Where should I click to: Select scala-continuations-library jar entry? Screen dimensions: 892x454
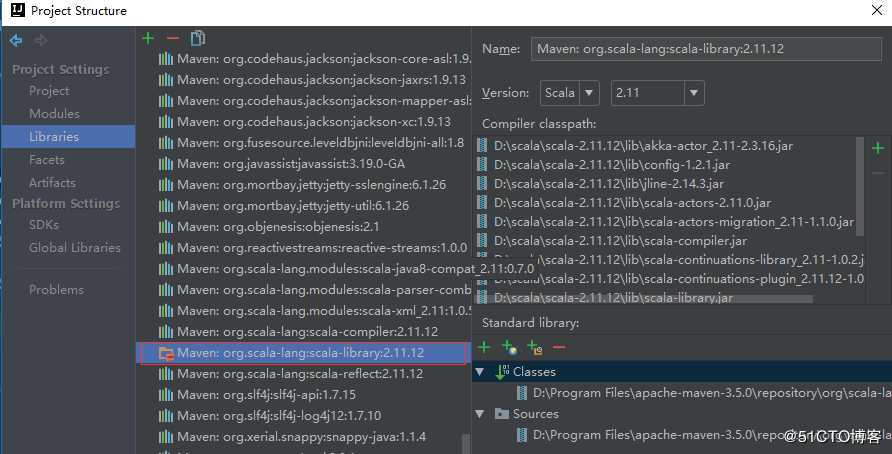(x=700, y=260)
